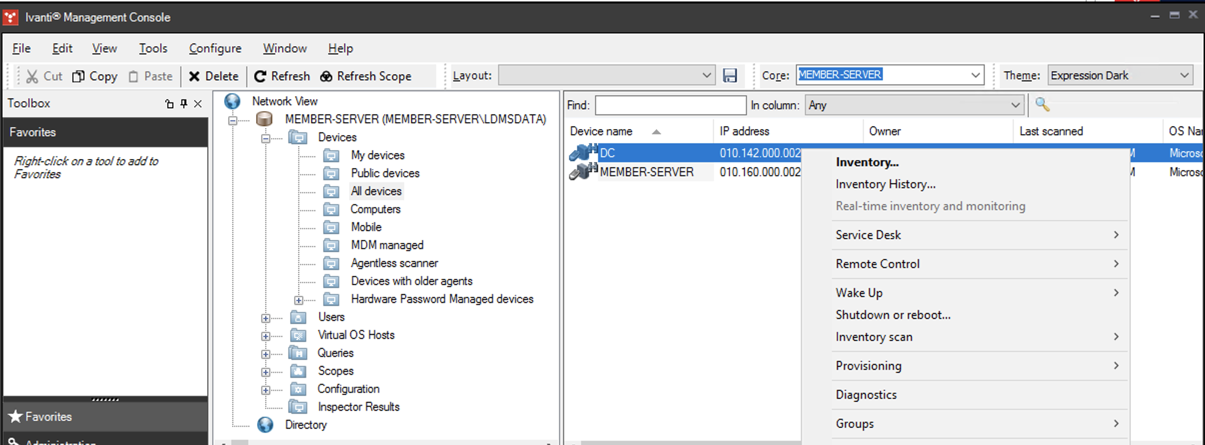Click the Public devices folder icon
1205x445 pixels.
point(332,173)
